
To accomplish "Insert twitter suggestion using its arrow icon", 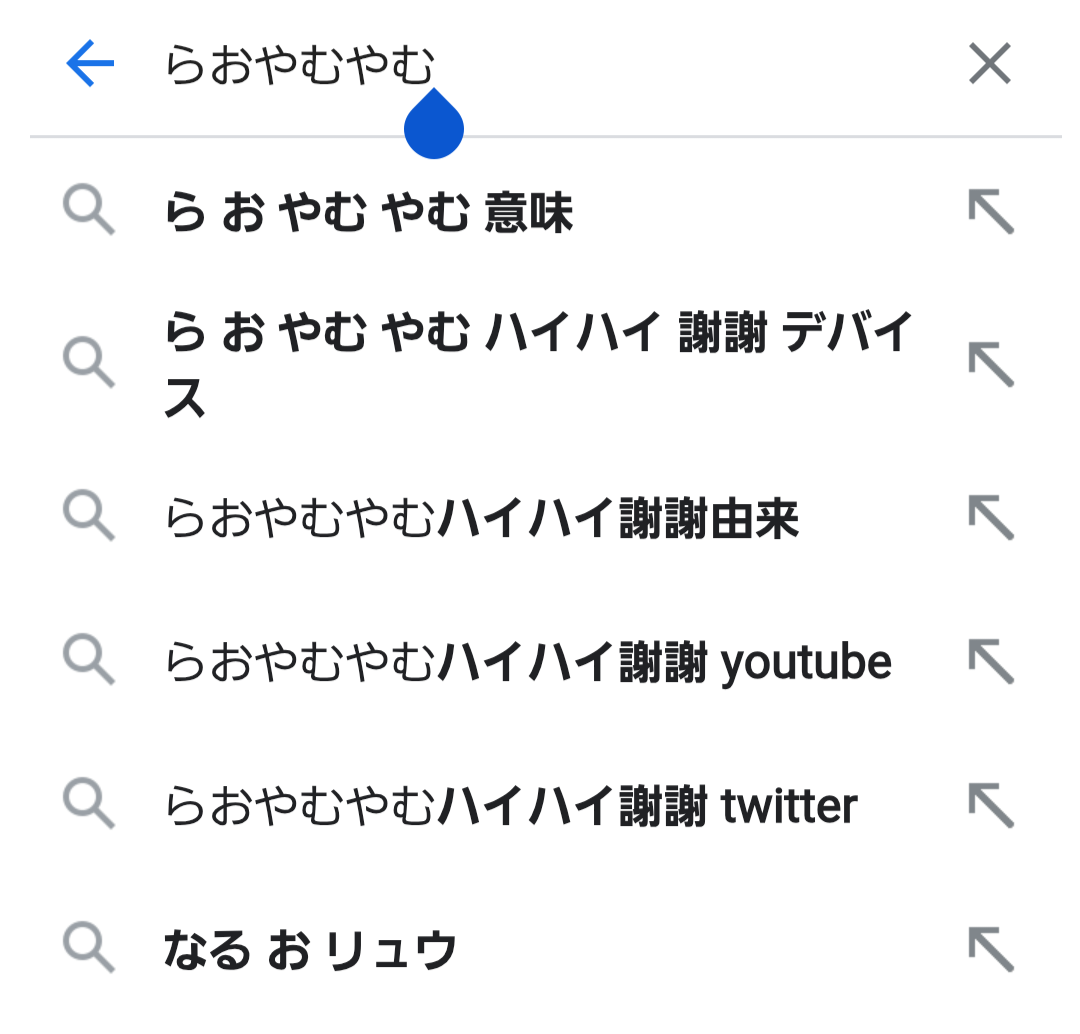I will tap(991, 806).
